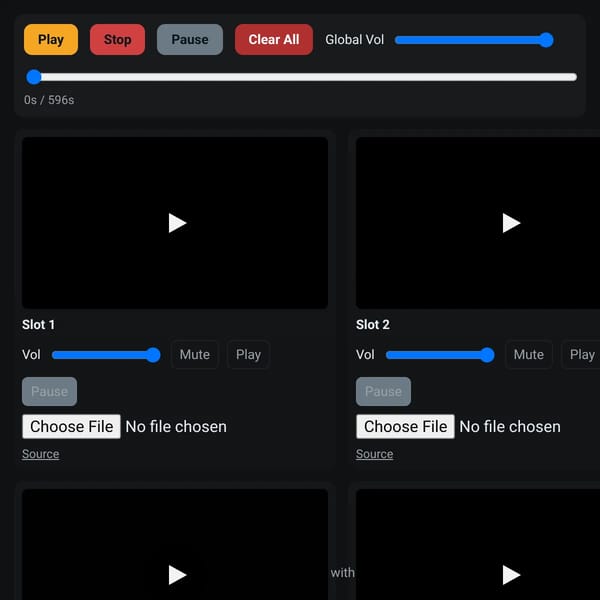Click the 0s / 596s time readout

point(49,100)
